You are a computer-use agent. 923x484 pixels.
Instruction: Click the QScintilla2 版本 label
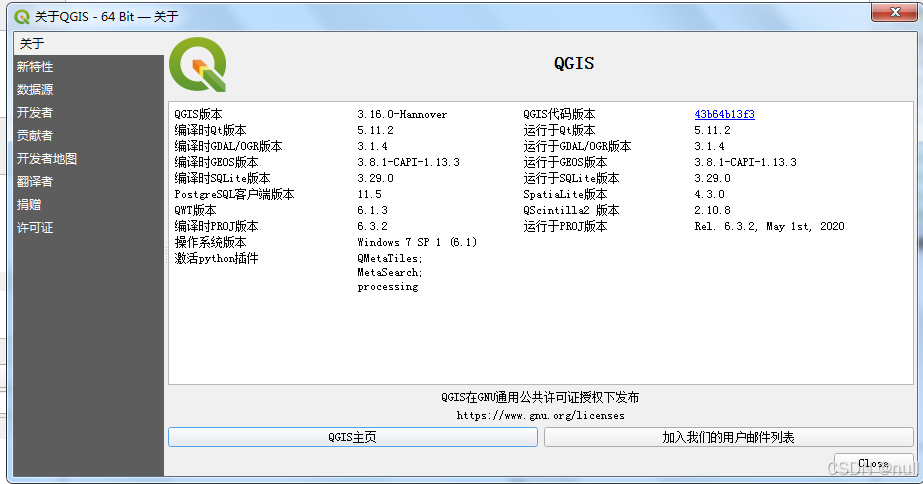tap(571, 210)
